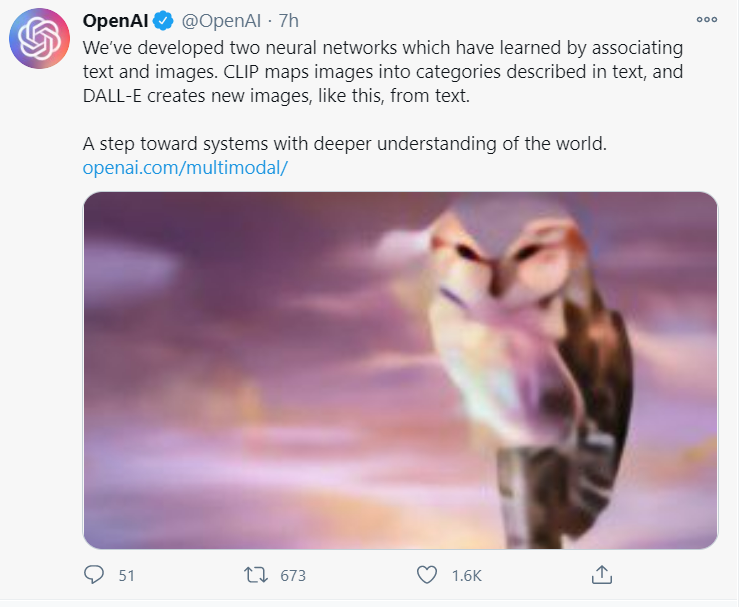Click the 'A step toward systems' sentence

345,144
